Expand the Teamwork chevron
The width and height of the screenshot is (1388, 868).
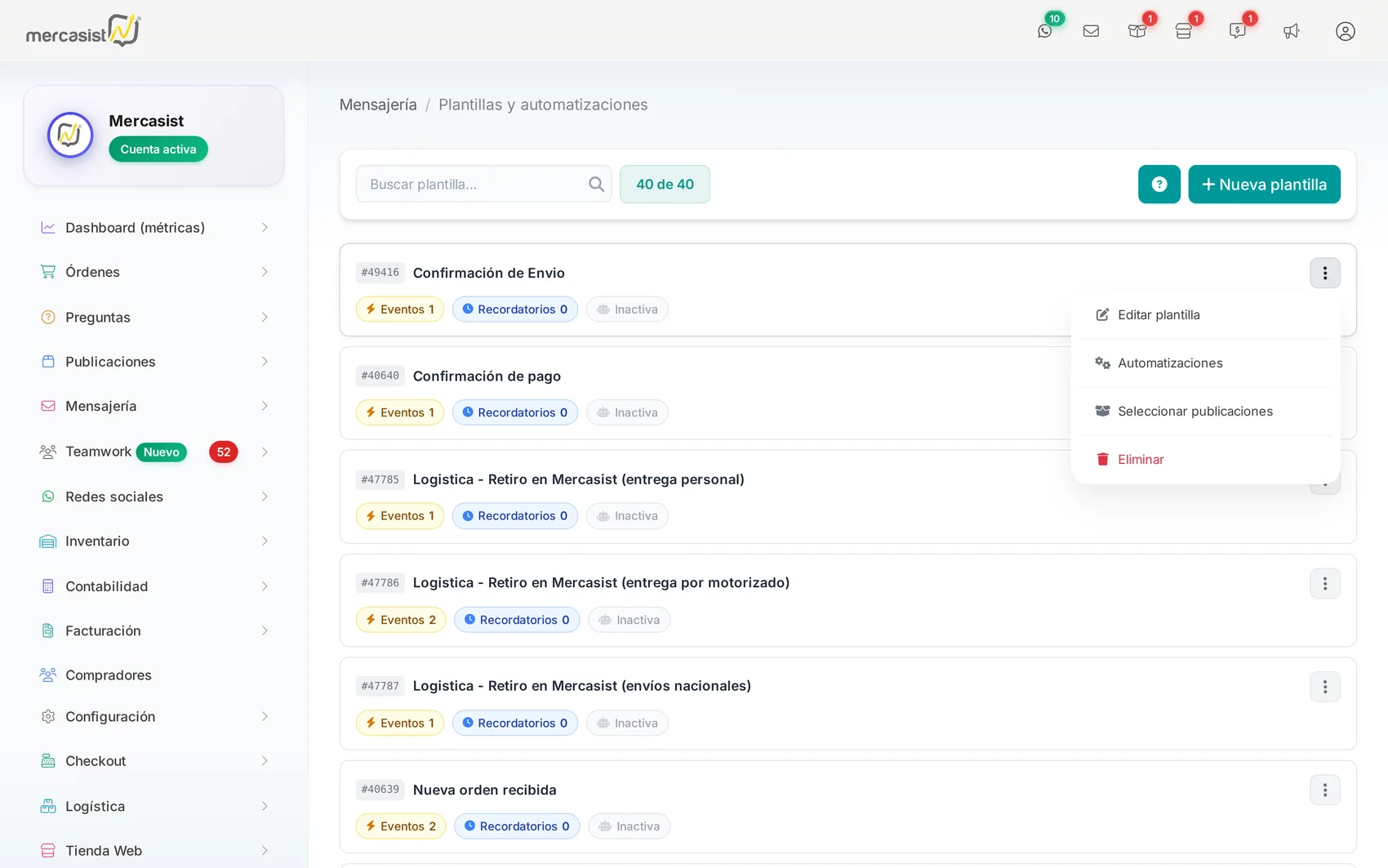click(265, 452)
